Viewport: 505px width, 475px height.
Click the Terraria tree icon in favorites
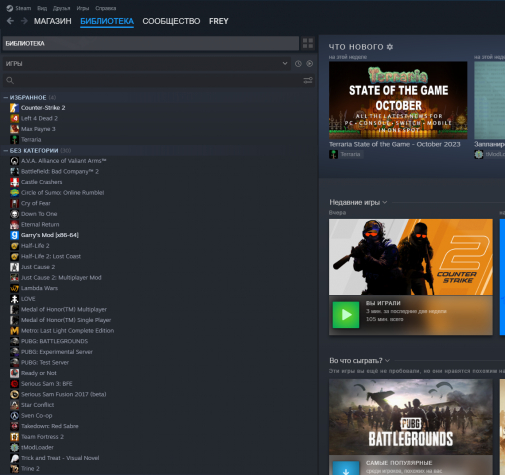coord(14,140)
